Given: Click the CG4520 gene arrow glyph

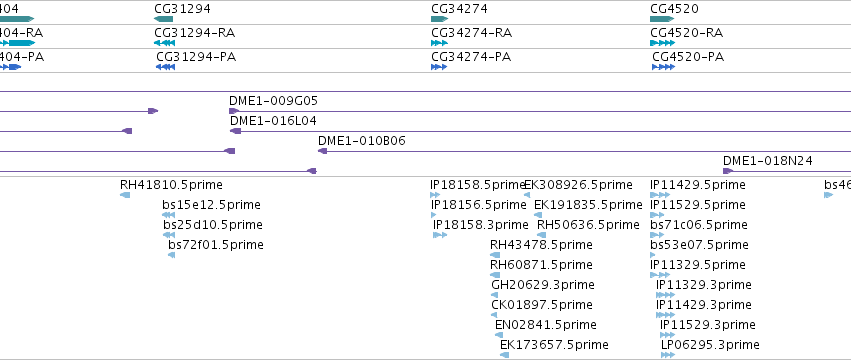Looking at the screenshot, I should coord(662,19).
